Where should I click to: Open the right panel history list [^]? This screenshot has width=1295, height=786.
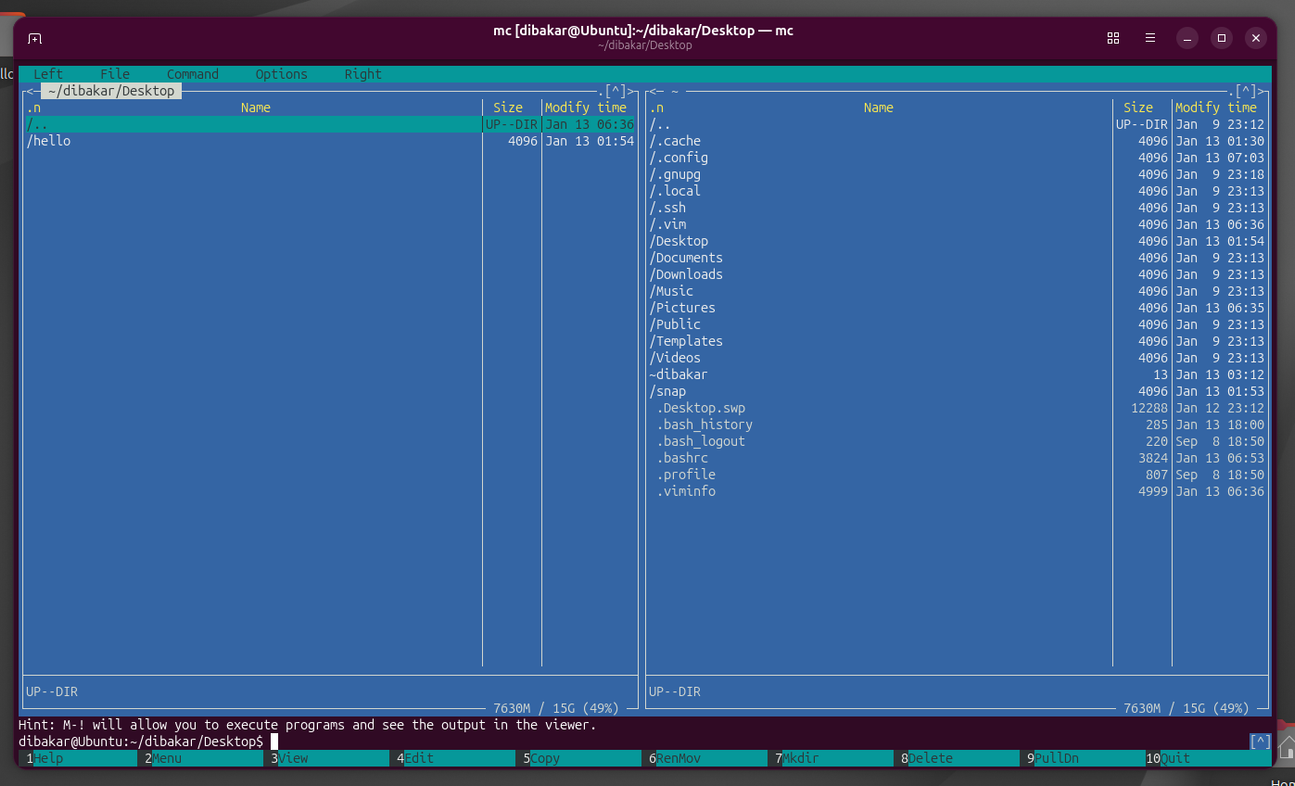coord(1246,91)
